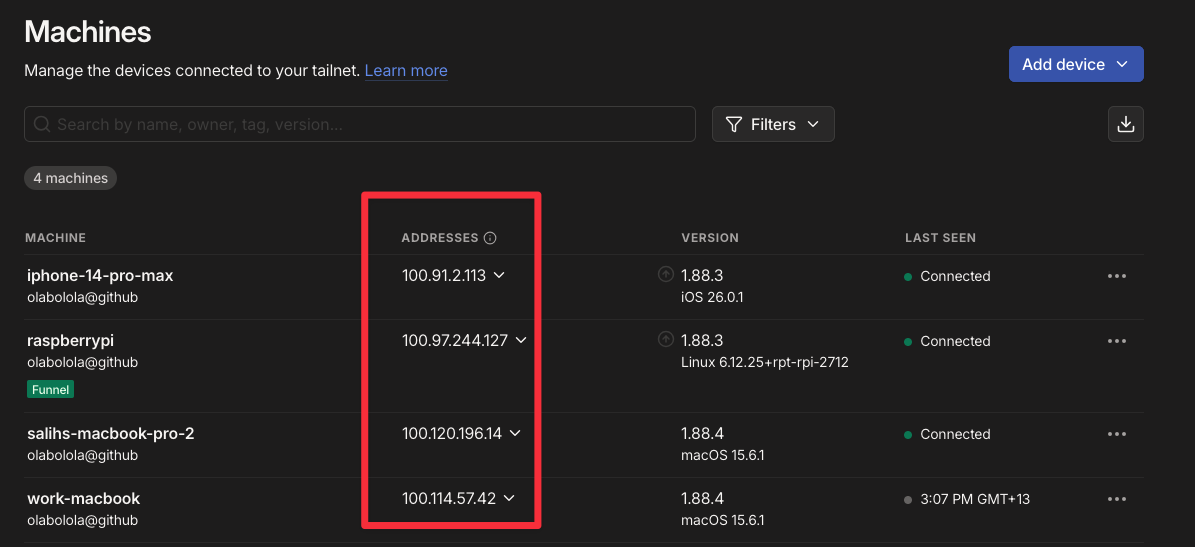Screen dimensions: 1195x547
Task: Follow the Learn more link
Action: pos(406,71)
